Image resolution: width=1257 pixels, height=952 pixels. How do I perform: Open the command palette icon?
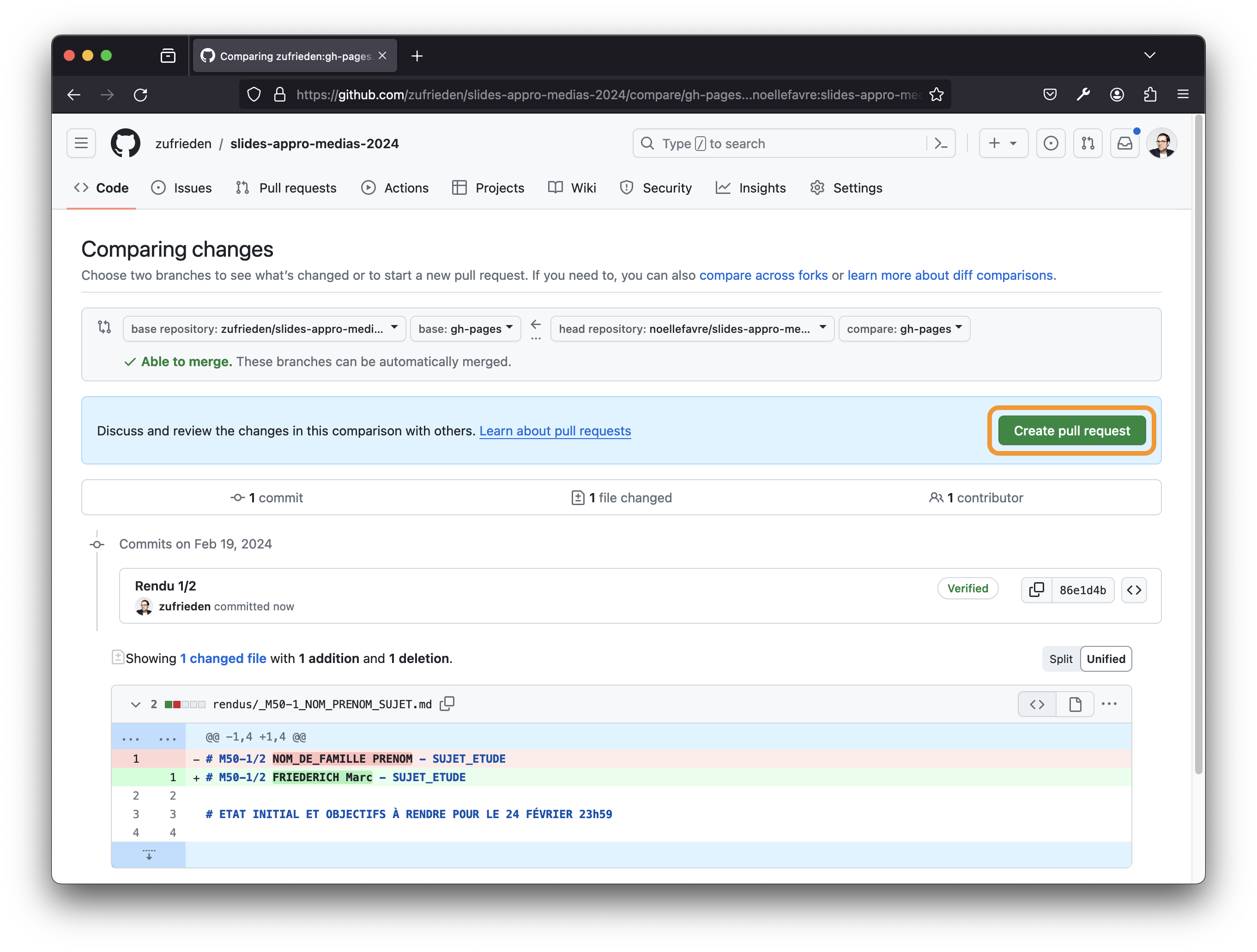[941, 143]
